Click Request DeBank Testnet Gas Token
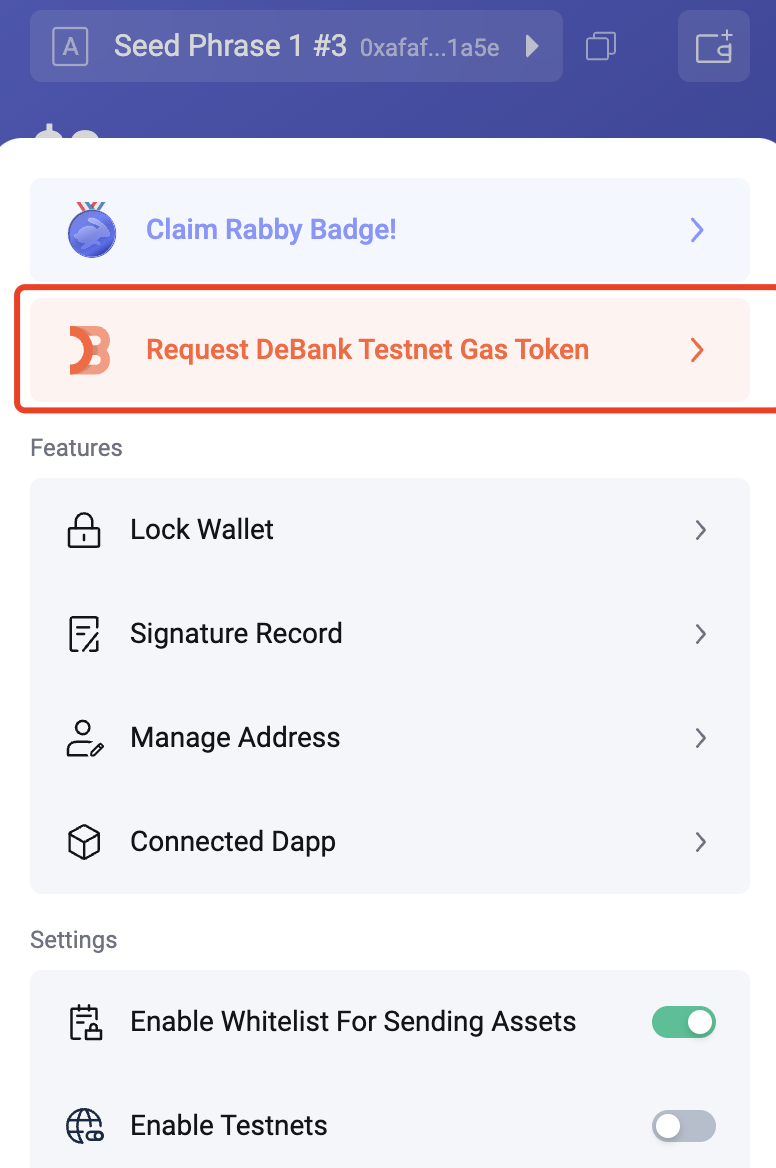 (x=368, y=350)
